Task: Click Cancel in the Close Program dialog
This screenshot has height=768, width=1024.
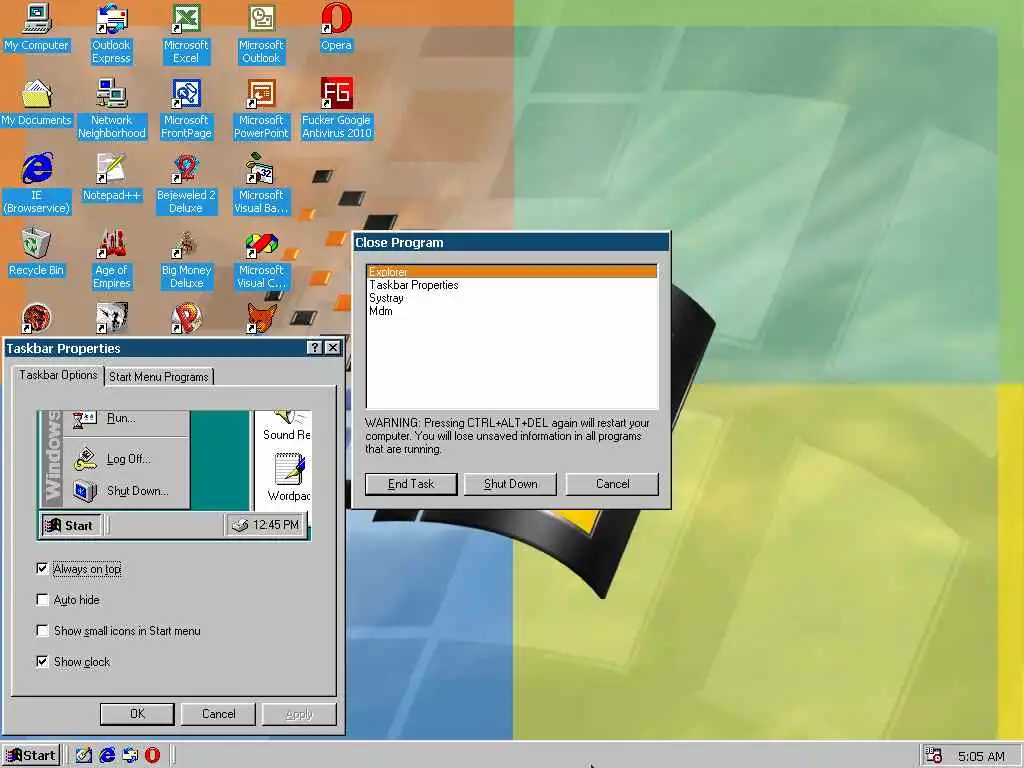Action: click(613, 484)
